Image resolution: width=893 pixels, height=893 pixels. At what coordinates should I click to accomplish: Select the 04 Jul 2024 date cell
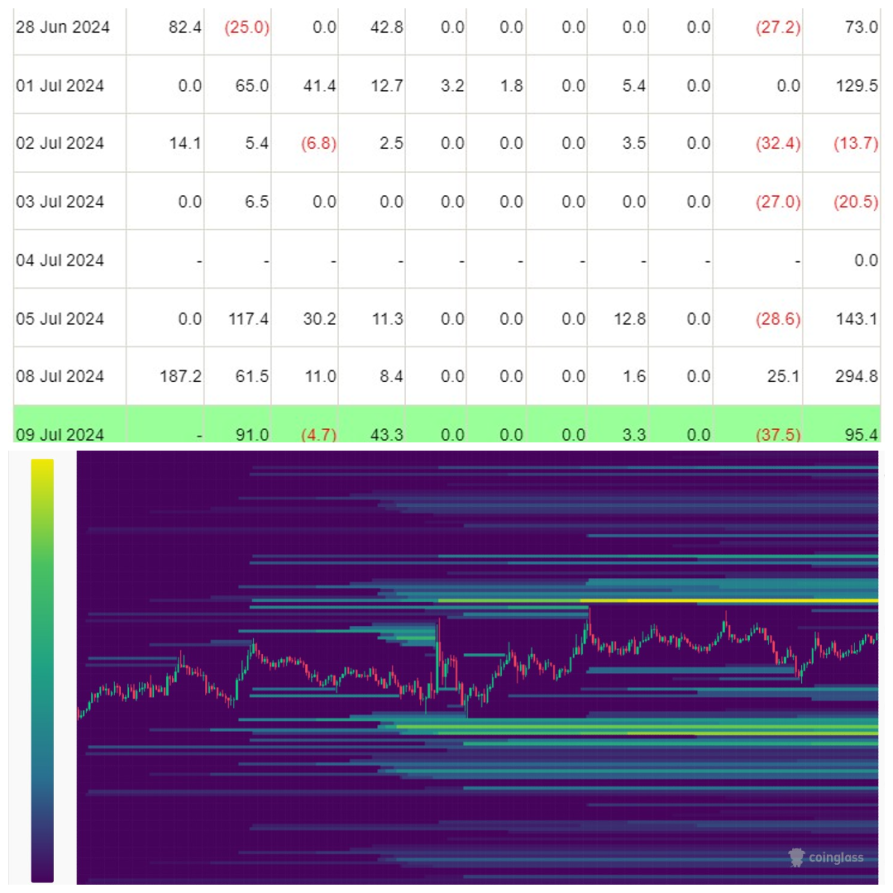pos(69,260)
